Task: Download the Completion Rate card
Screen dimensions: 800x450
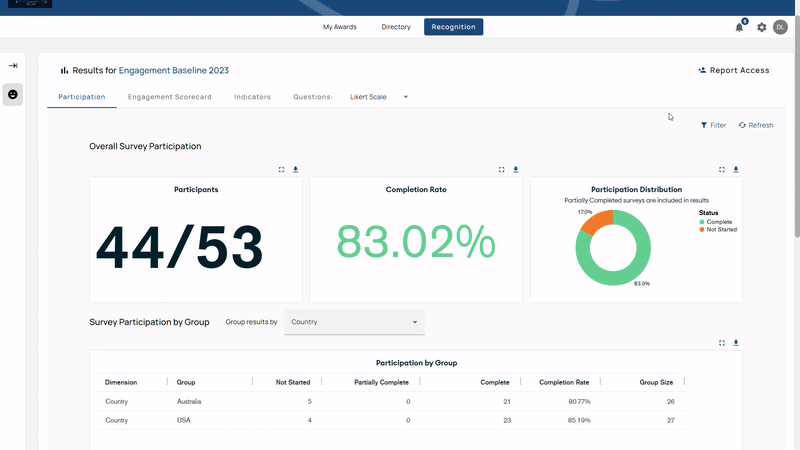Action: pyautogui.click(x=515, y=169)
